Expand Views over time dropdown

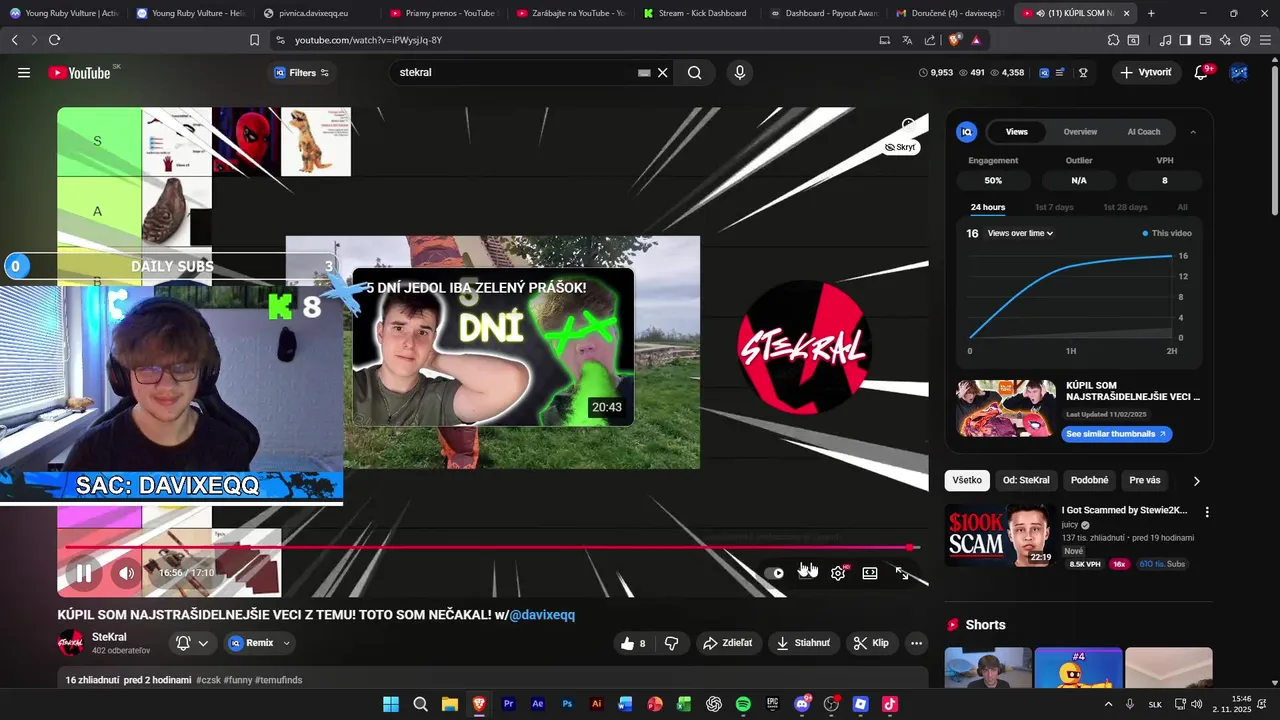1020,233
